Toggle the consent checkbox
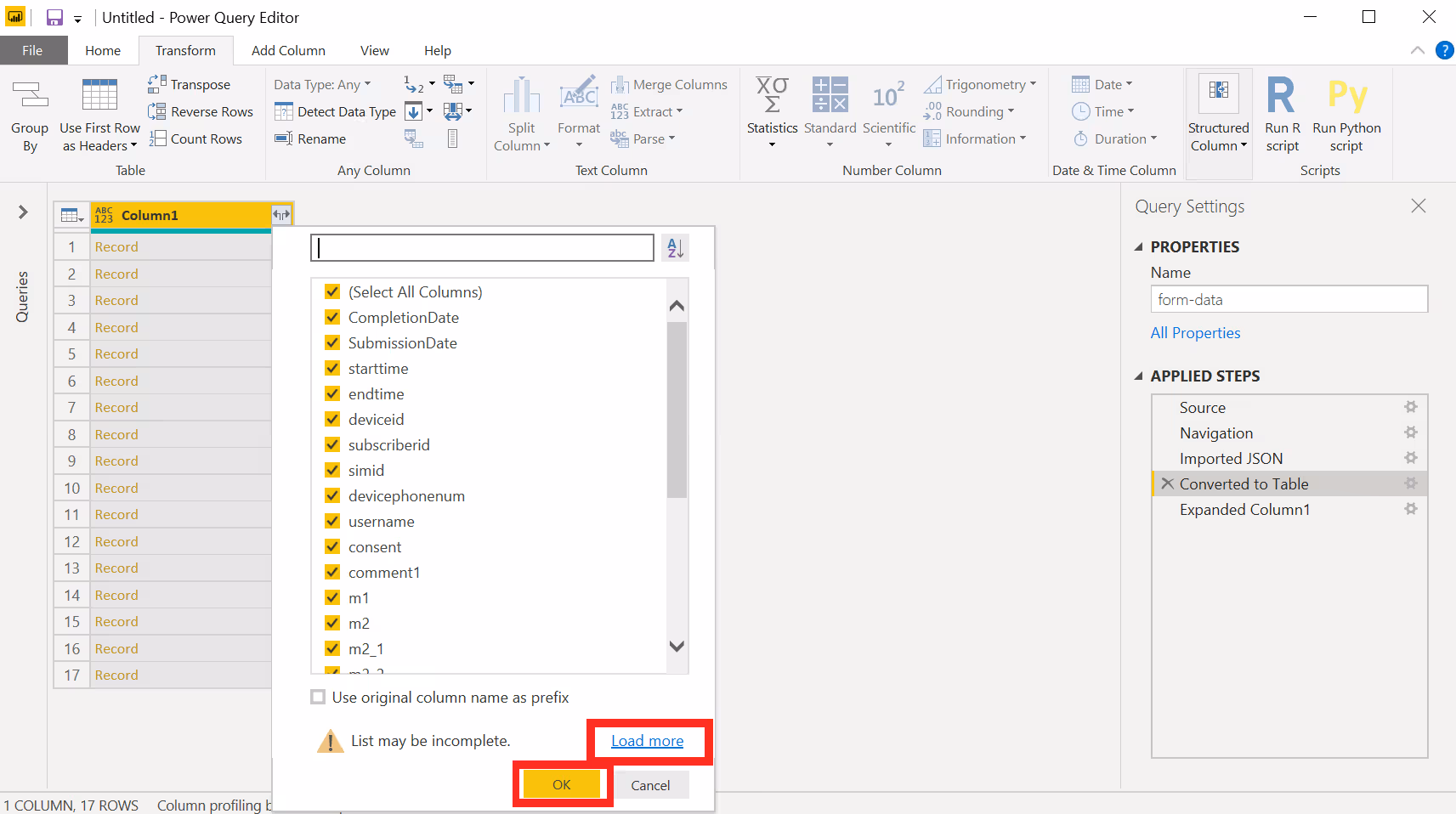Image resolution: width=1456 pixels, height=814 pixels. [x=332, y=546]
